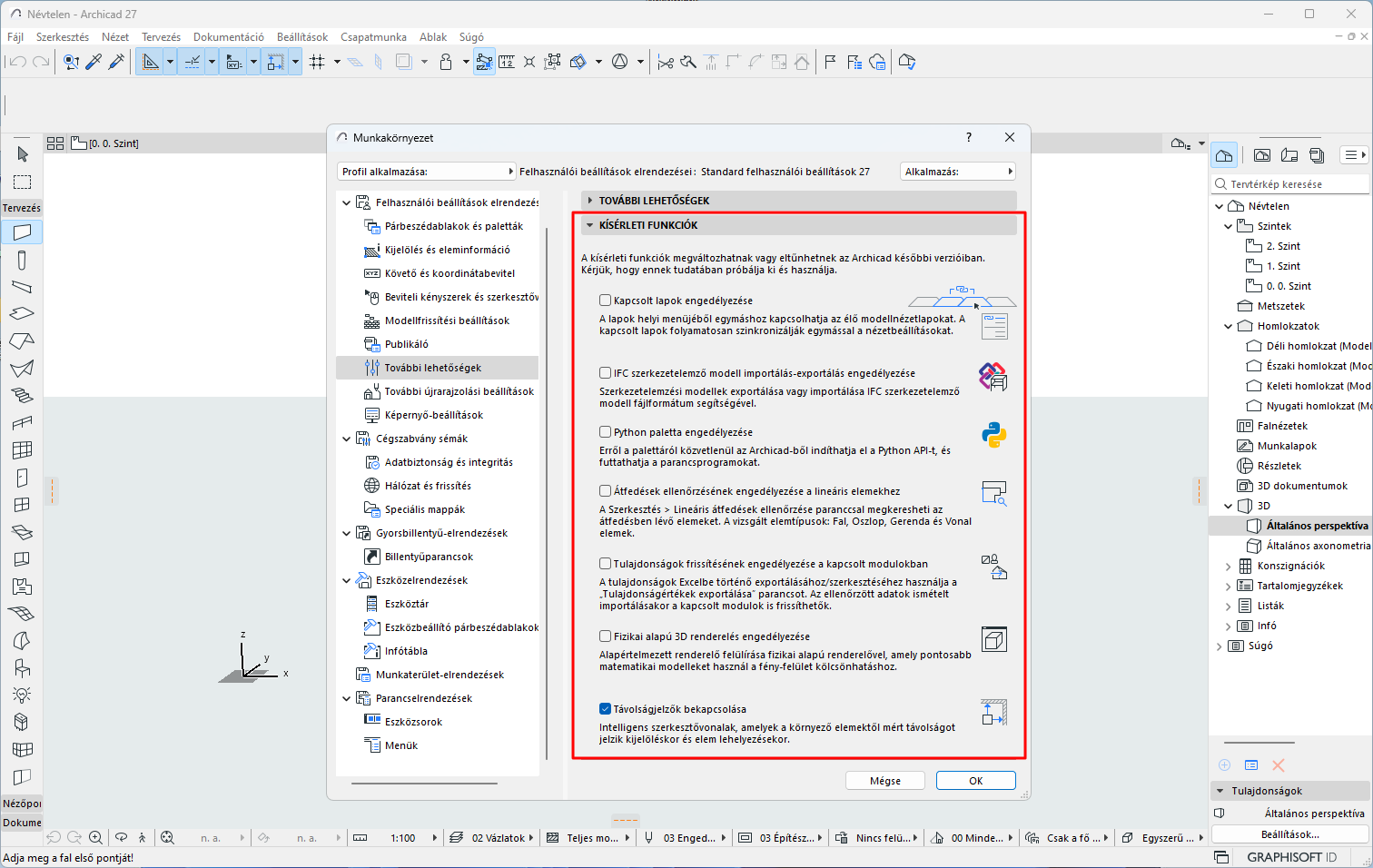Image resolution: width=1373 pixels, height=868 pixels.
Task: Pick the Door tool in the toolbox
Action: (x=23, y=478)
